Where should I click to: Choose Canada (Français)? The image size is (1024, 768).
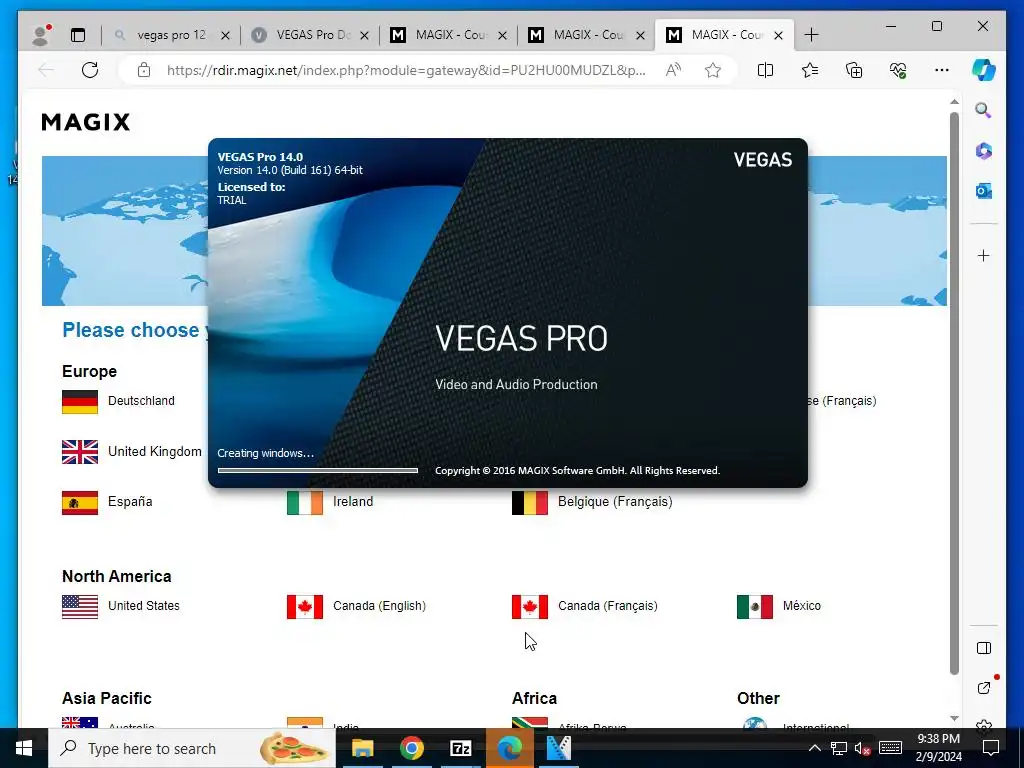[607, 605]
